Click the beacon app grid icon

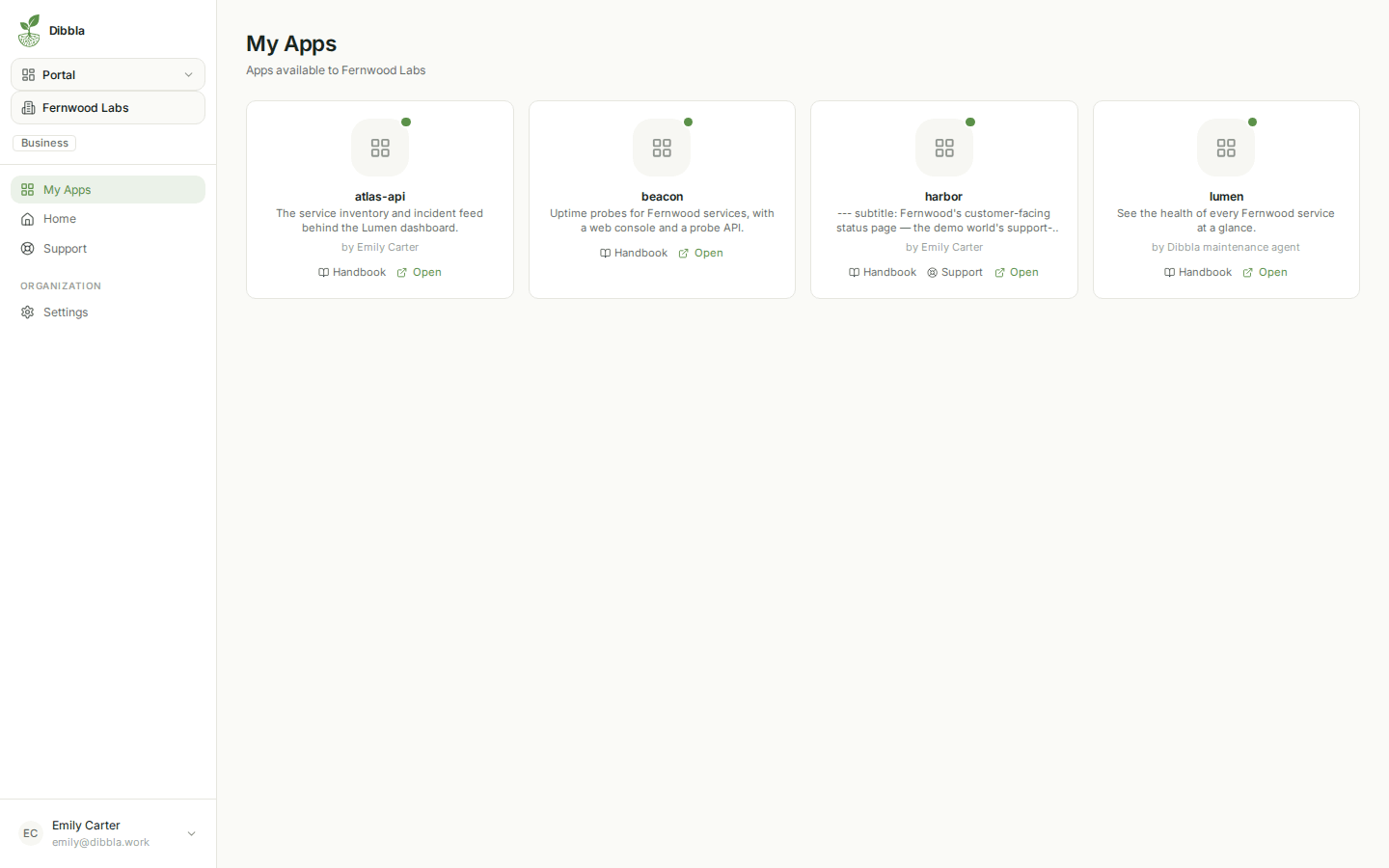[x=662, y=148]
